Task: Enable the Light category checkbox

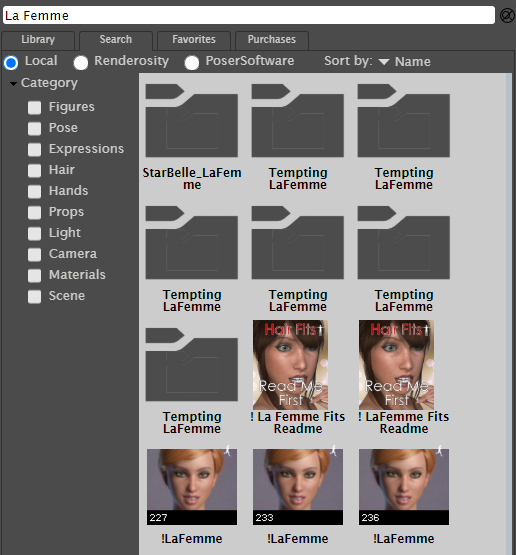Action: click(34, 234)
